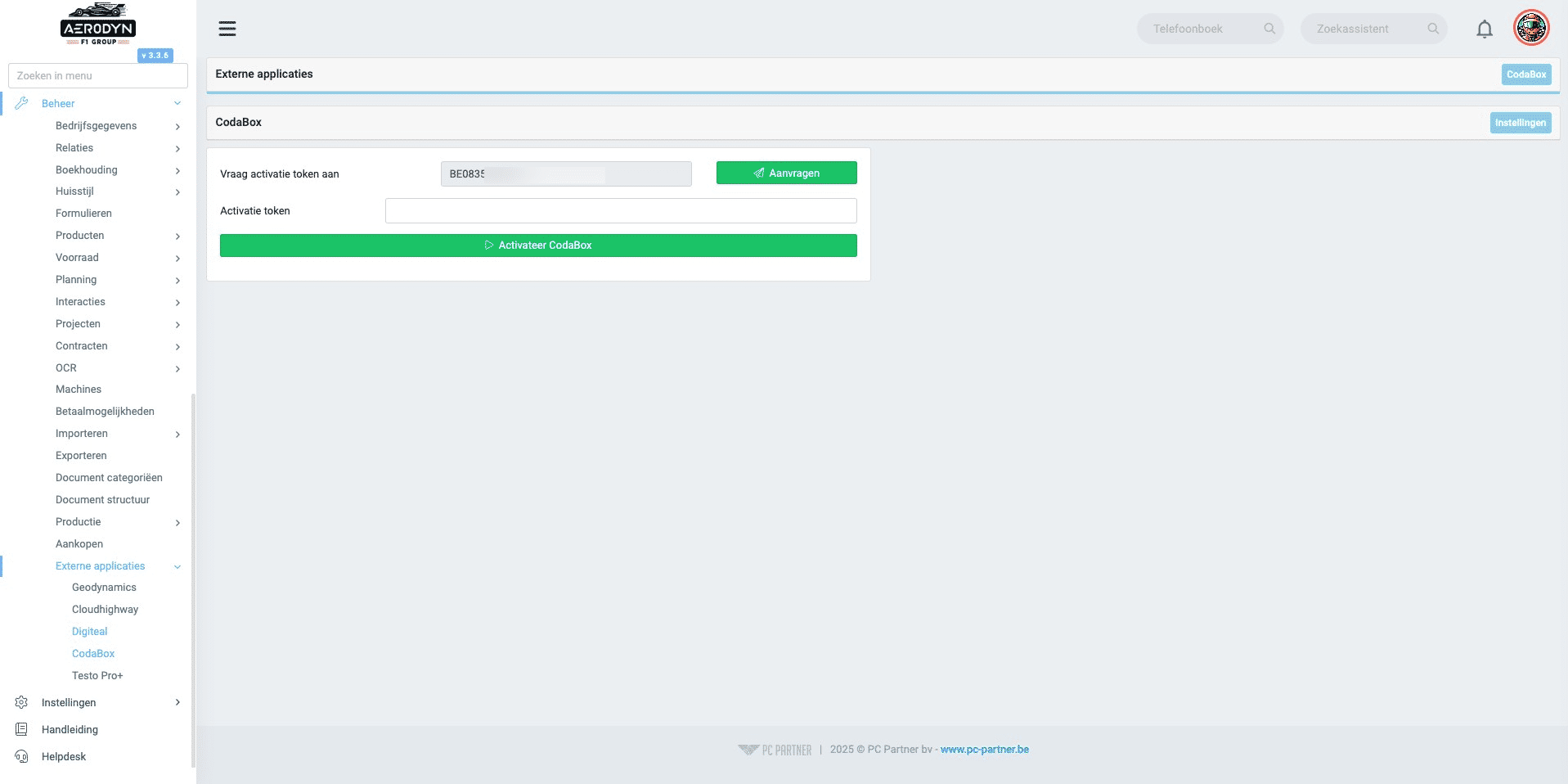Click the sidebar vertical scrollbar
1568x784 pixels.
(193, 581)
